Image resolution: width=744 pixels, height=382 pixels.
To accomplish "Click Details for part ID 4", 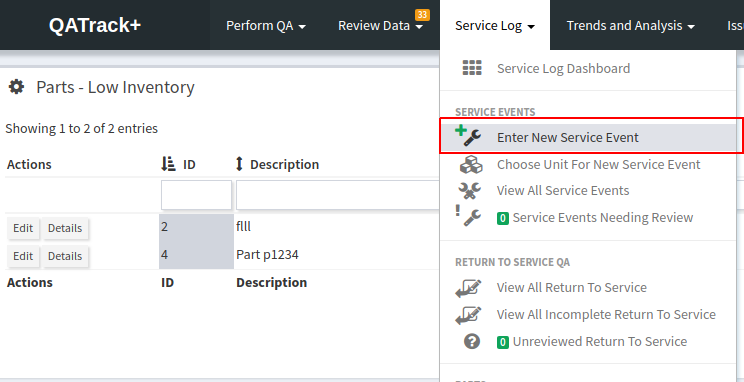I will click(65, 256).
